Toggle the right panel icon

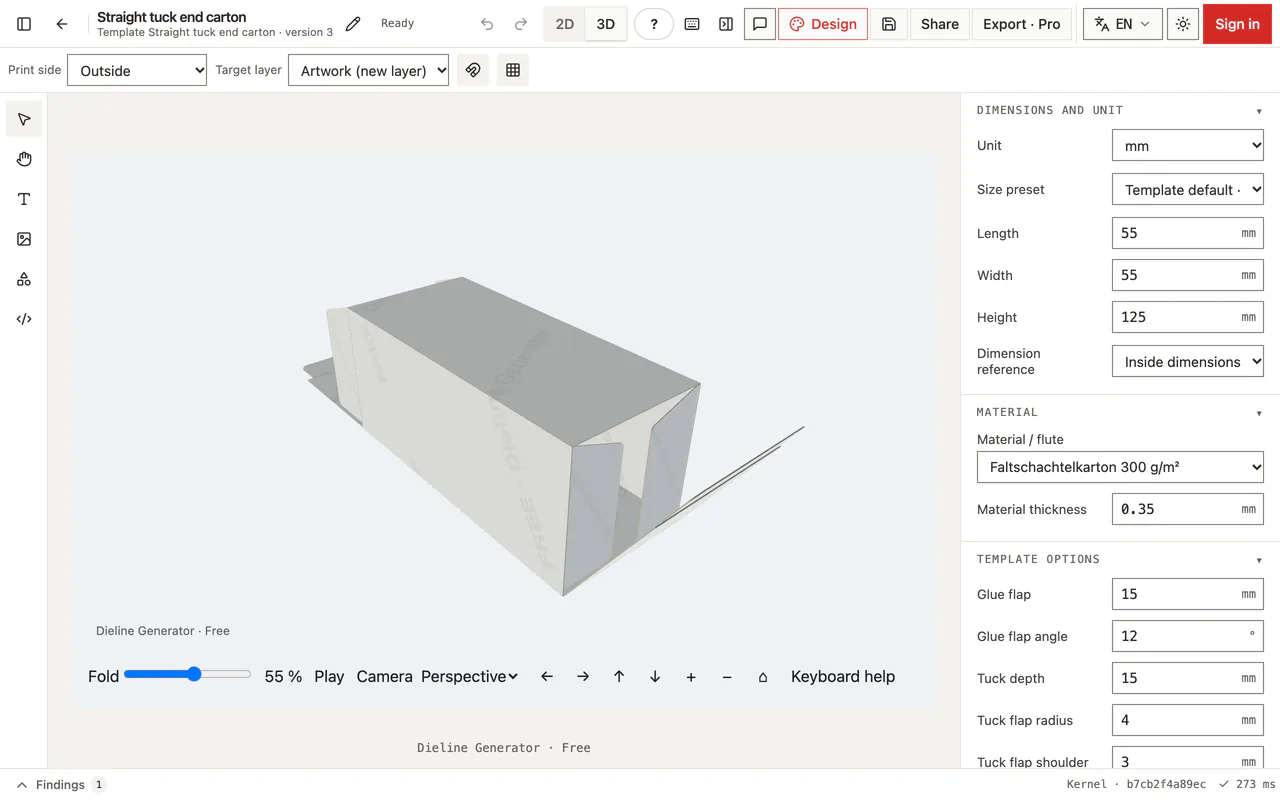click(x=726, y=24)
